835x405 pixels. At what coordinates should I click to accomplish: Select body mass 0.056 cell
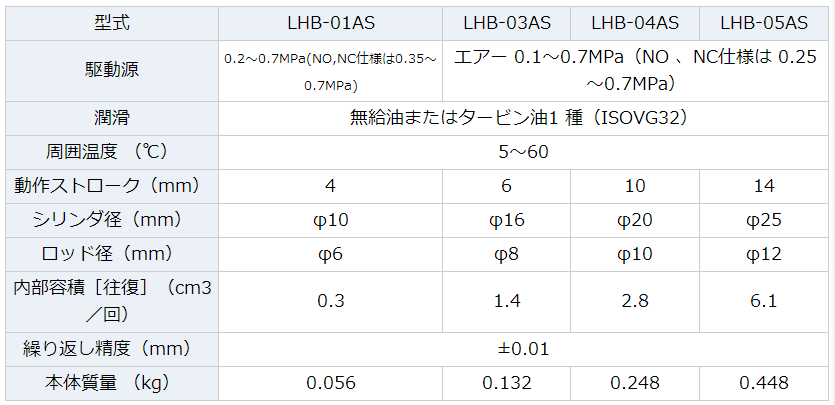click(x=330, y=383)
